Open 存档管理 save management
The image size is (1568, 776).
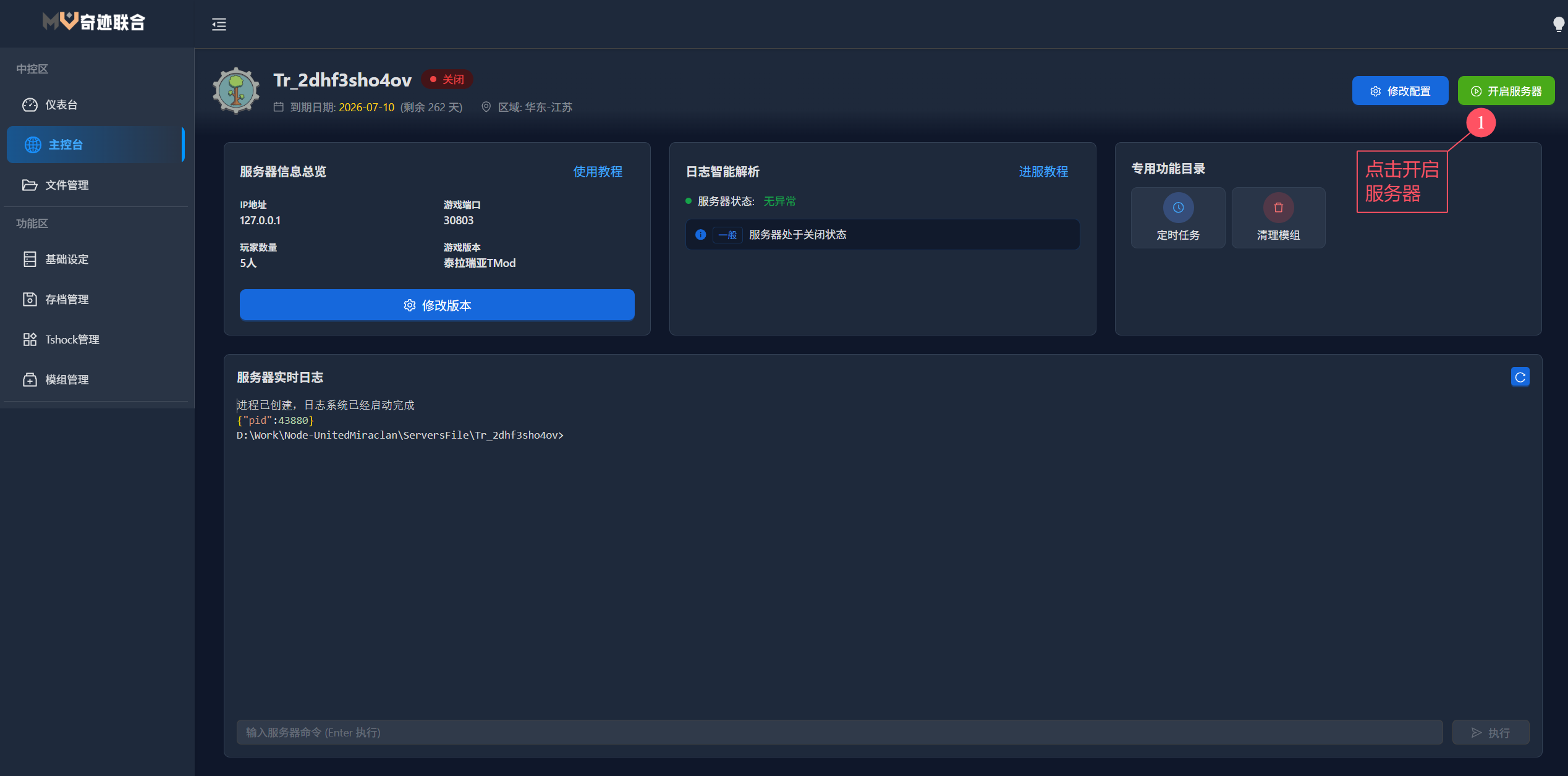point(66,299)
